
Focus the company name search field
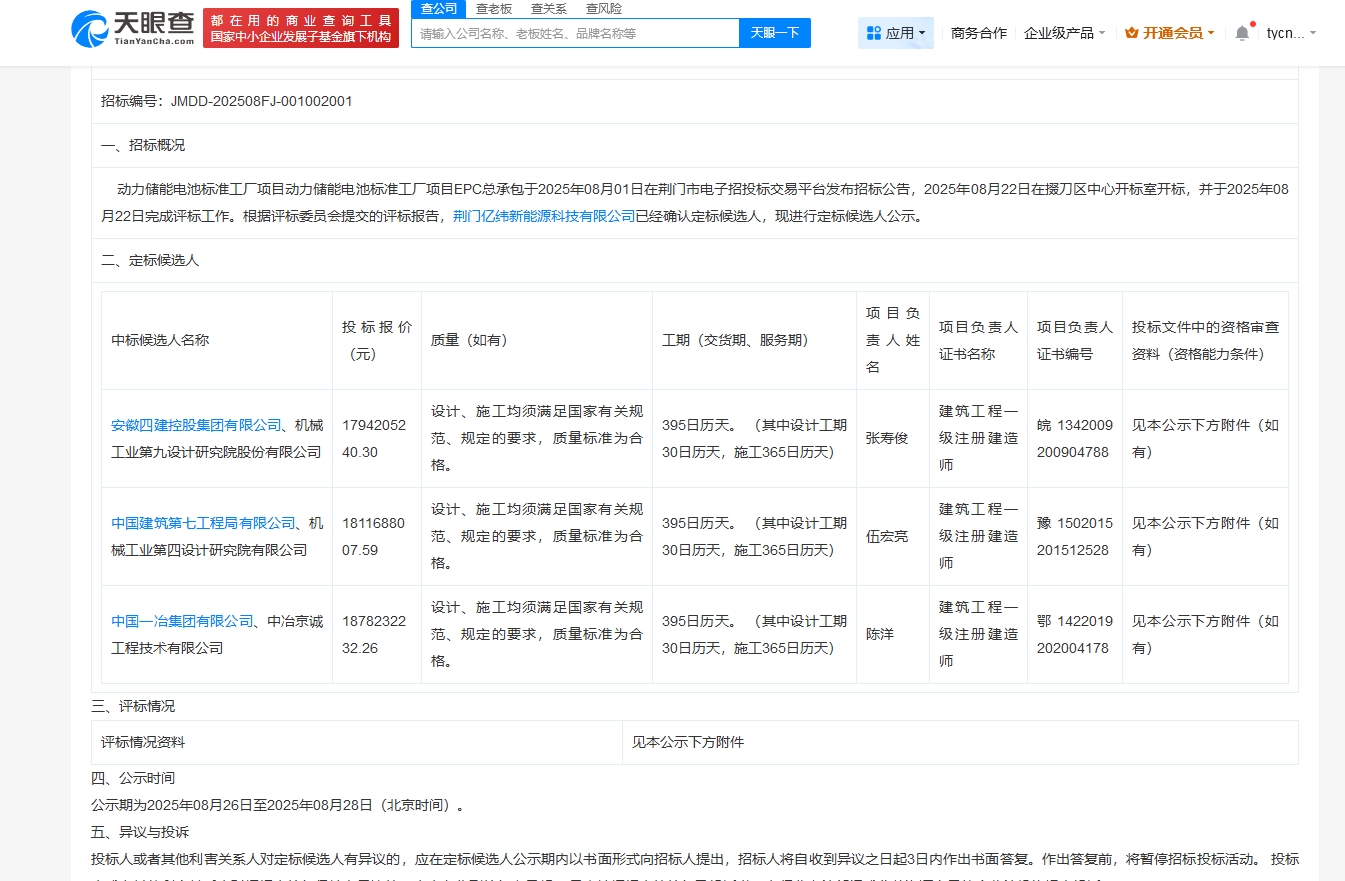click(x=575, y=33)
